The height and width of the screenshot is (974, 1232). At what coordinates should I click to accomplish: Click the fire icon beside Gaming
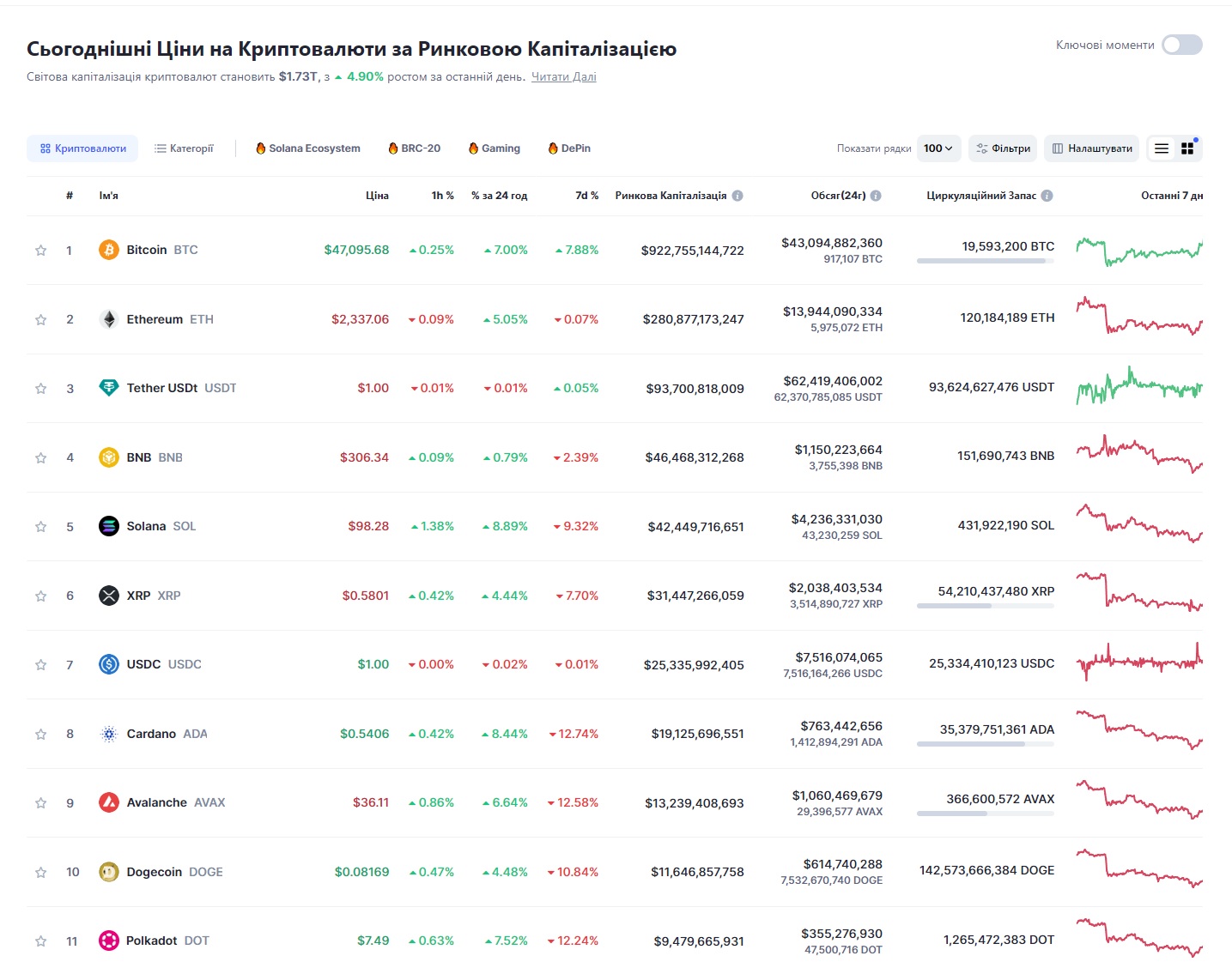click(x=473, y=148)
